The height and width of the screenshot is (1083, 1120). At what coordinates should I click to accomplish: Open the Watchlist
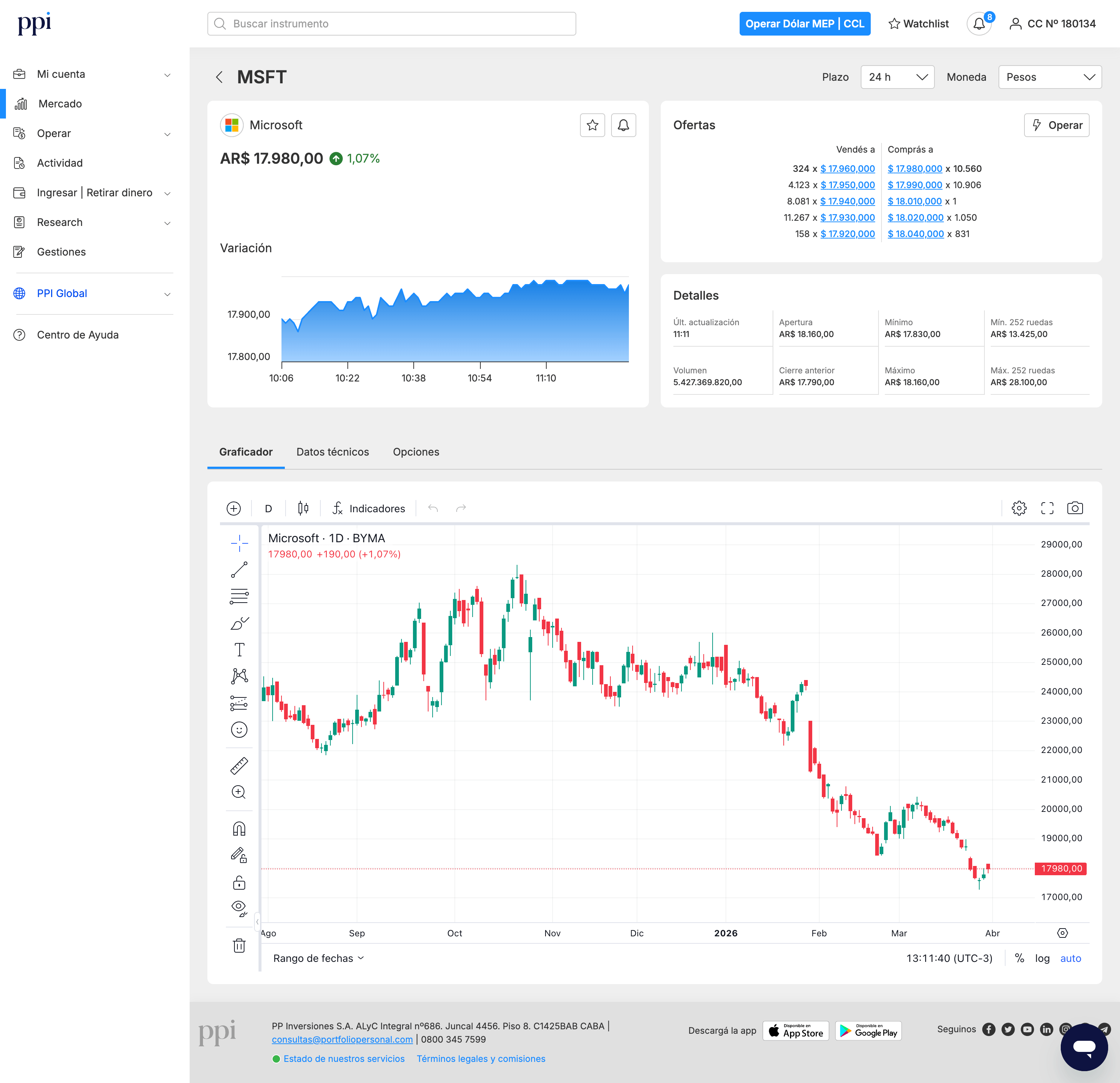point(918,24)
